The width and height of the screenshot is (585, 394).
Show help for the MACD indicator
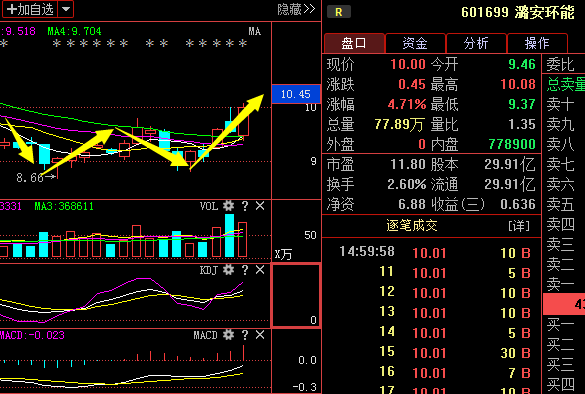245,335
